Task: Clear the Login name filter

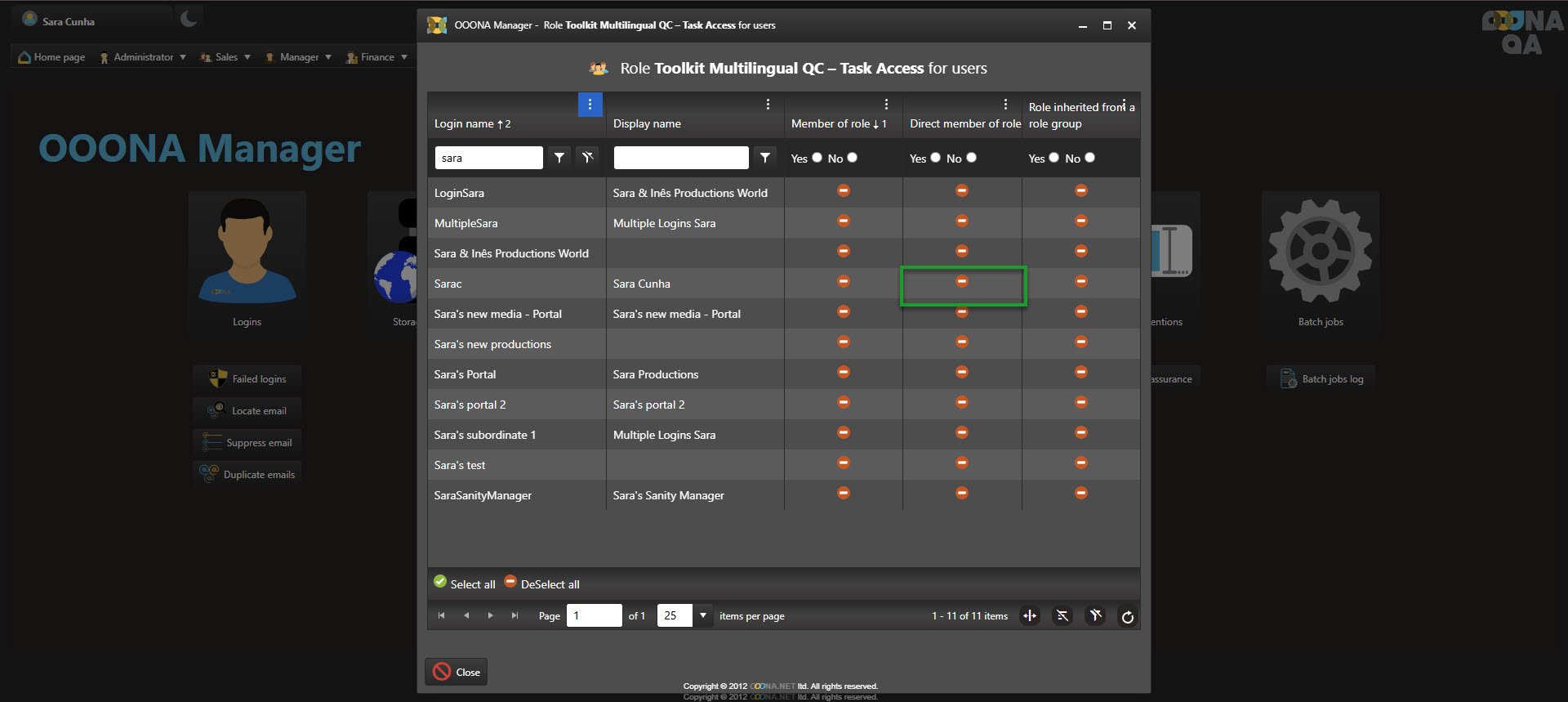Action: point(587,158)
